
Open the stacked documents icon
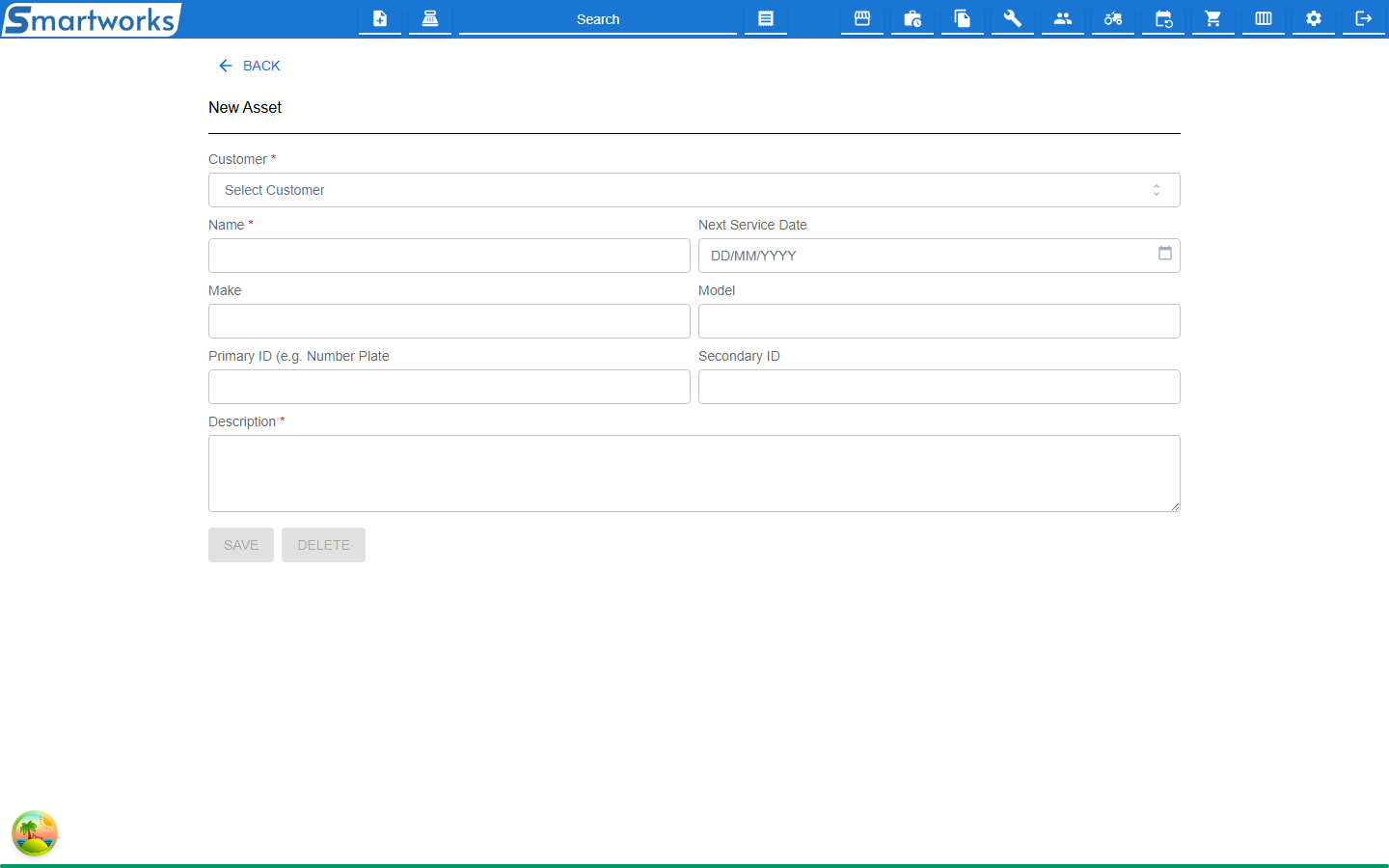click(x=963, y=18)
